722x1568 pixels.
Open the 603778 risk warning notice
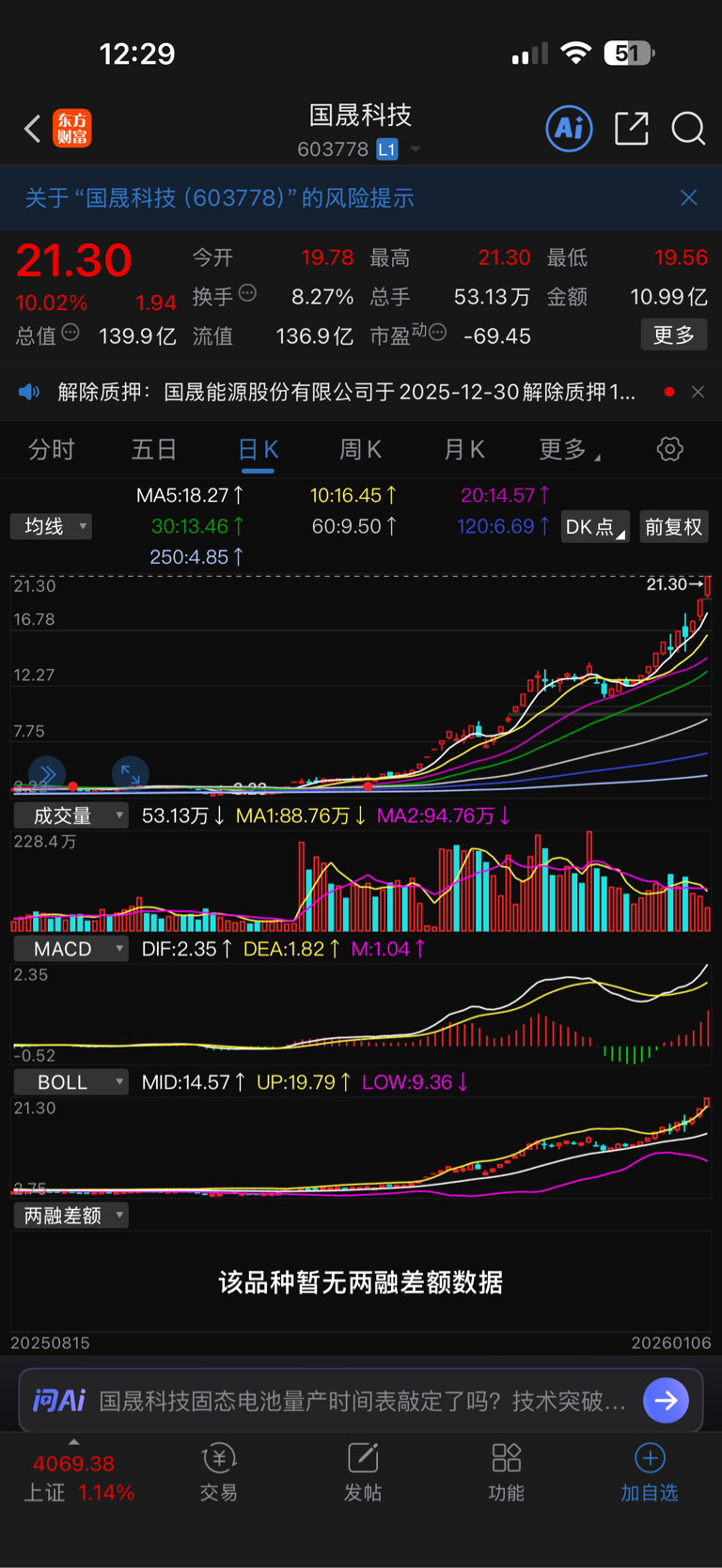219,198
